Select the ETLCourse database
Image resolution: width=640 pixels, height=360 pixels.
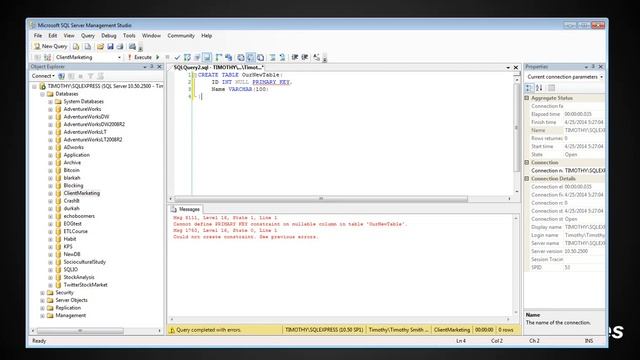point(76,231)
